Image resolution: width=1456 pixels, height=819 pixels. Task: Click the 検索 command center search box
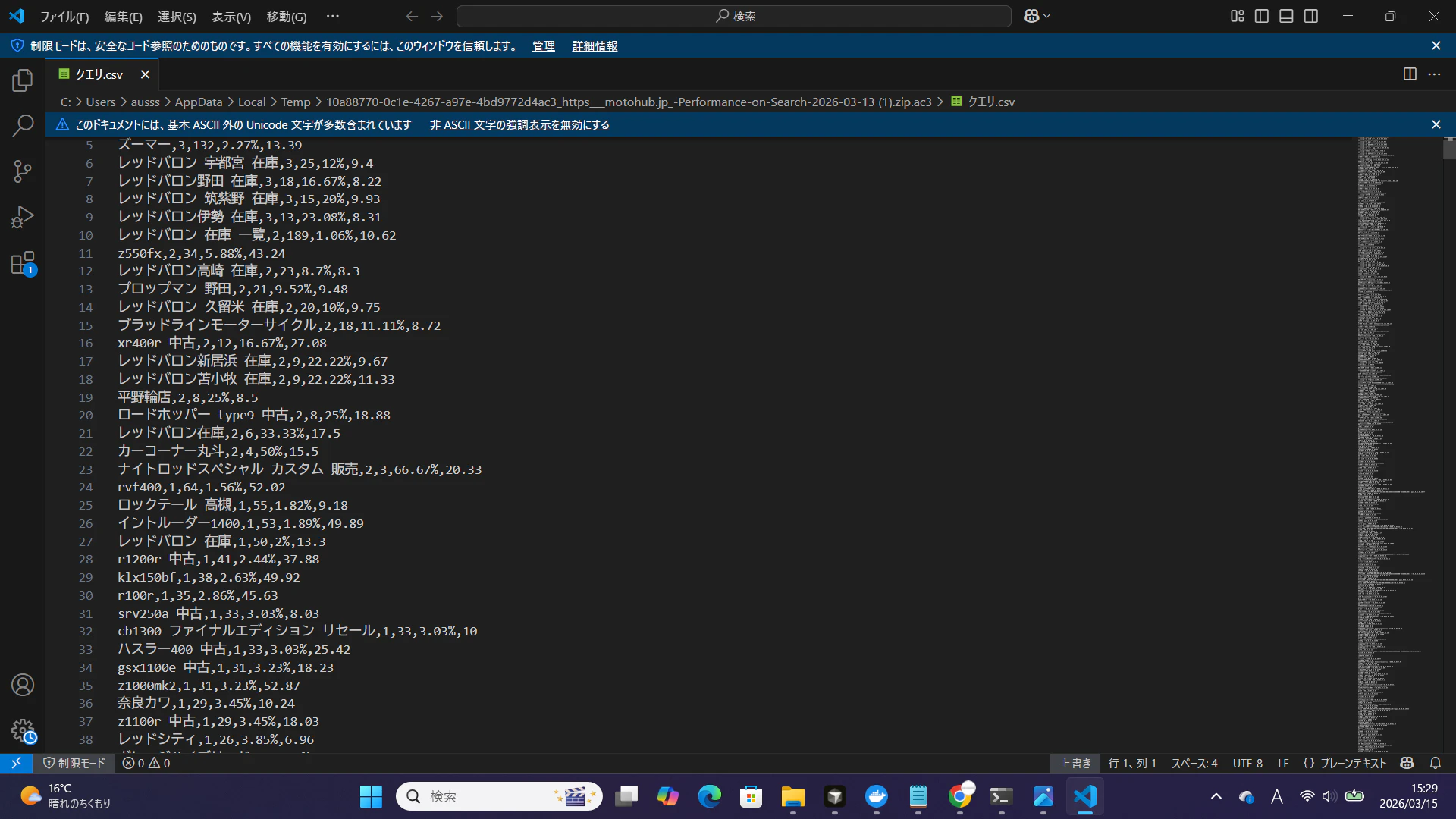(734, 16)
